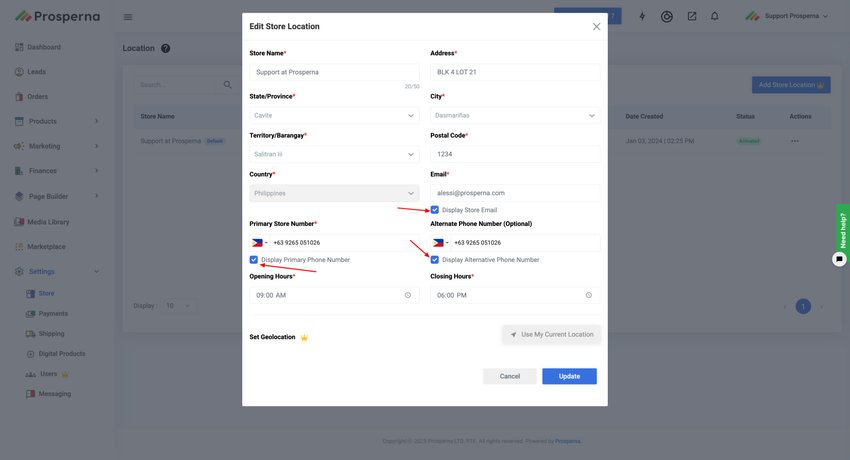Open the State/Province dropdown showing Cavite
Screen dimensions: 850x460
pyautogui.click(x=334, y=115)
